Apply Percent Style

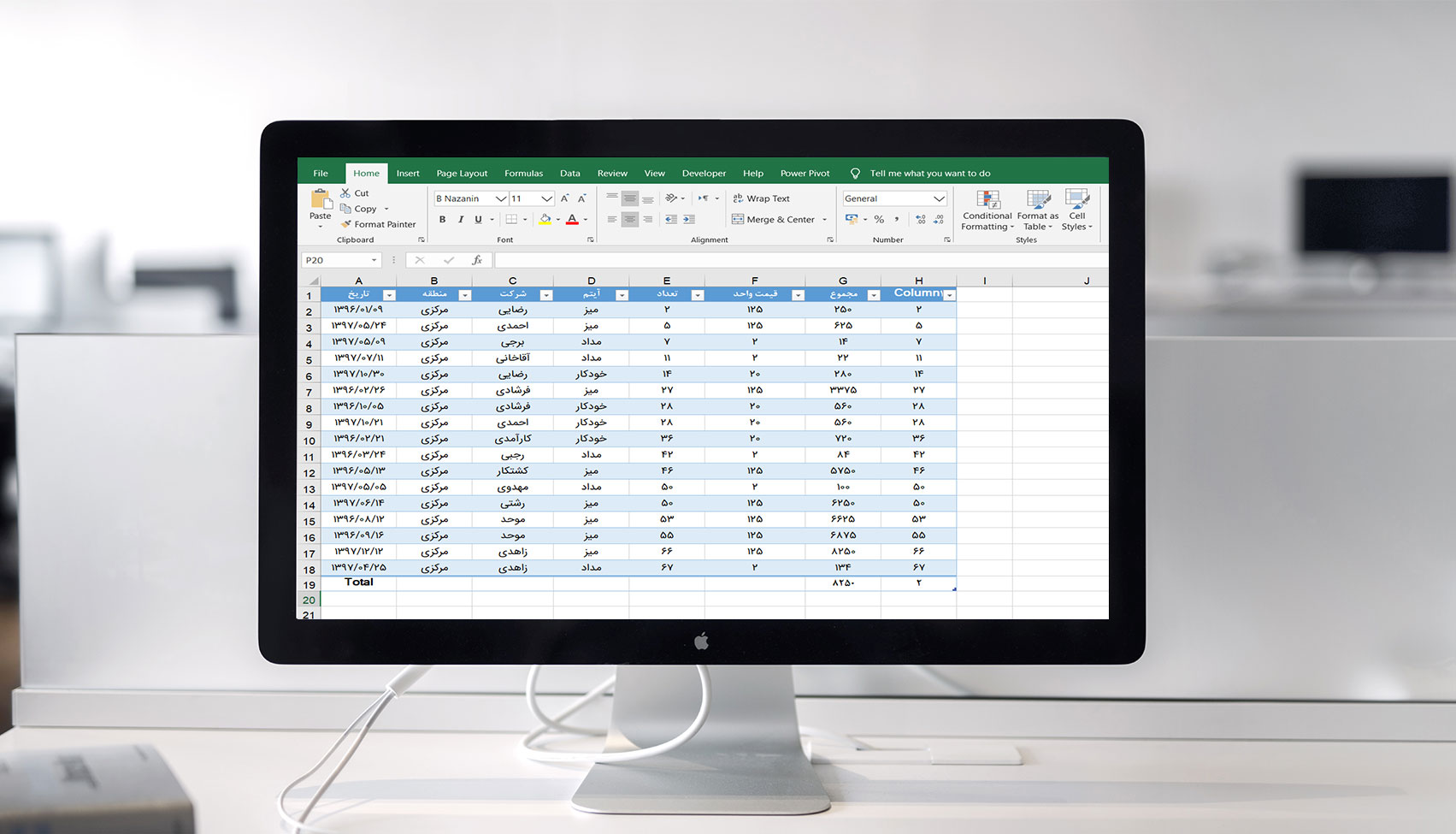[x=879, y=220]
